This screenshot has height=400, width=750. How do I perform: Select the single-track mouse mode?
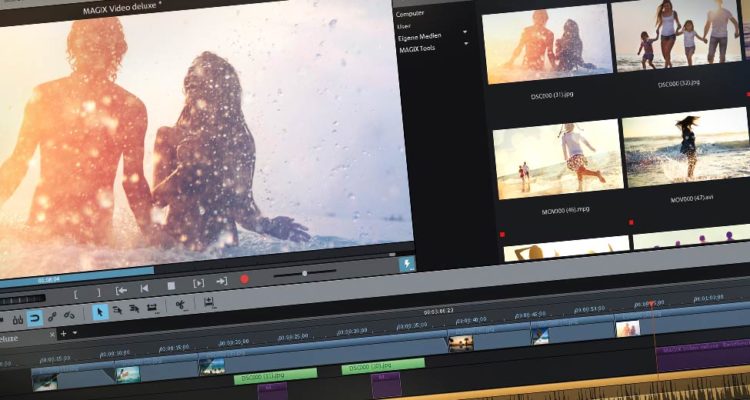point(117,310)
